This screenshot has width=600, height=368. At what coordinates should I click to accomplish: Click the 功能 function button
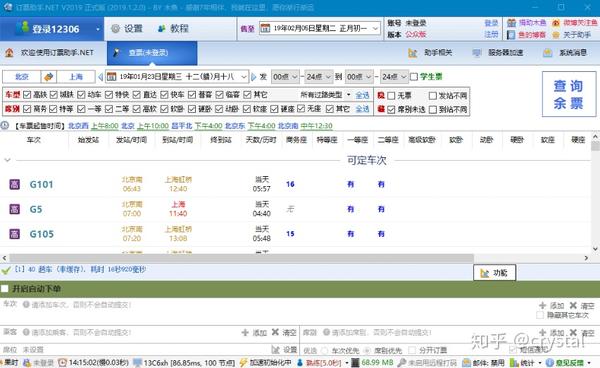tap(494, 273)
